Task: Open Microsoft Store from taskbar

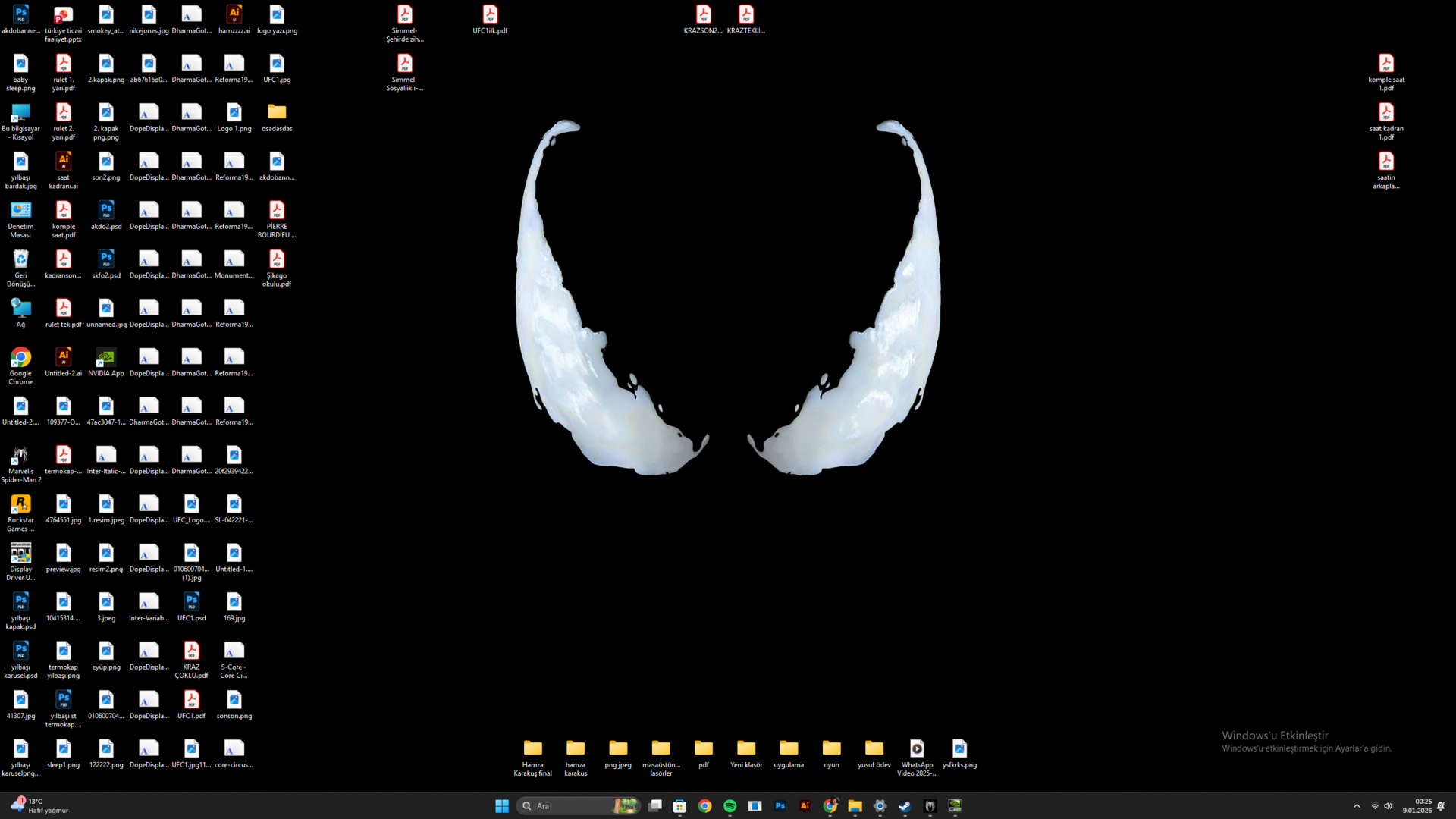Action: coord(679,806)
